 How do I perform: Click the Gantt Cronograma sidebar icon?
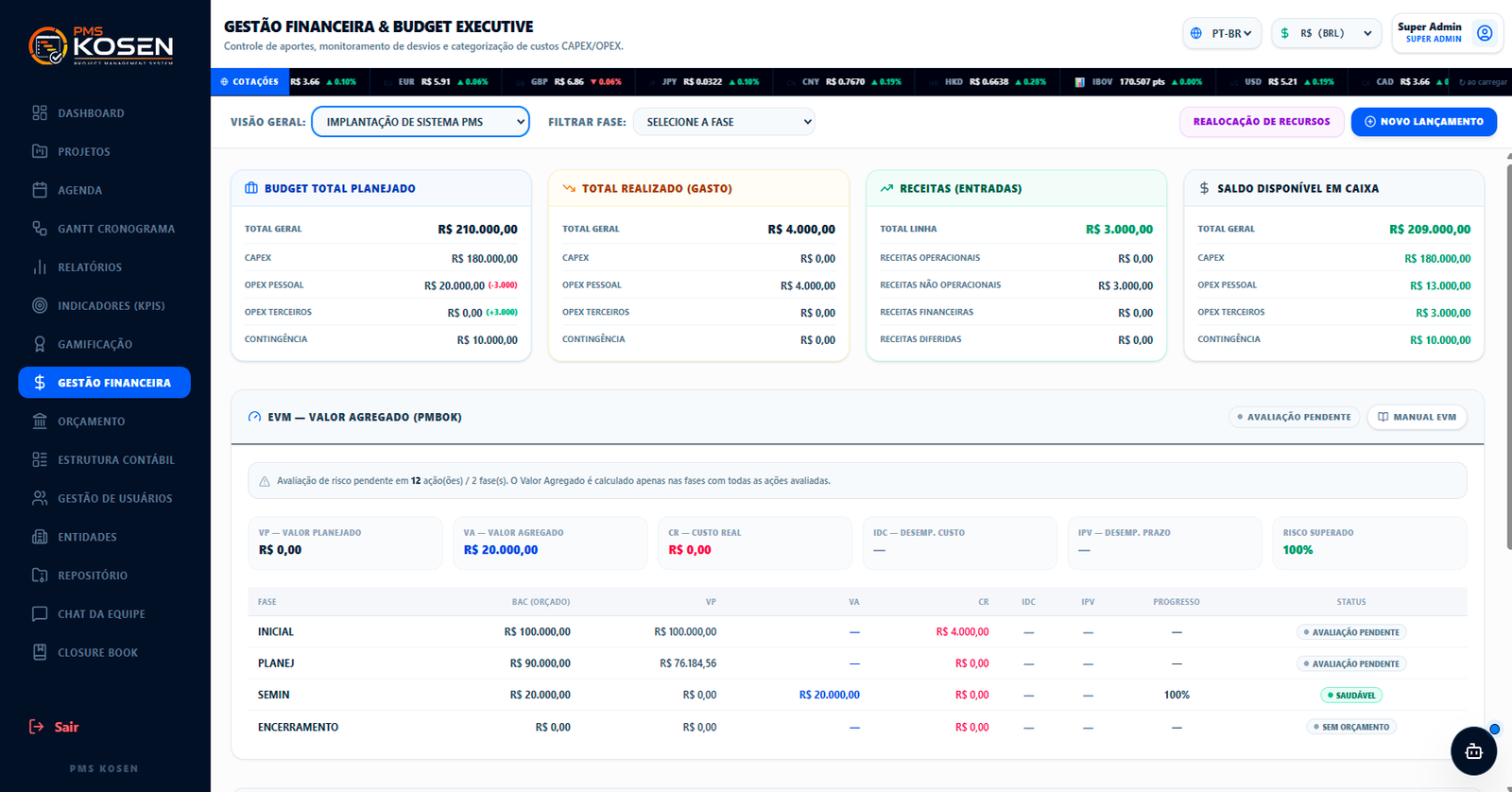(40, 229)
